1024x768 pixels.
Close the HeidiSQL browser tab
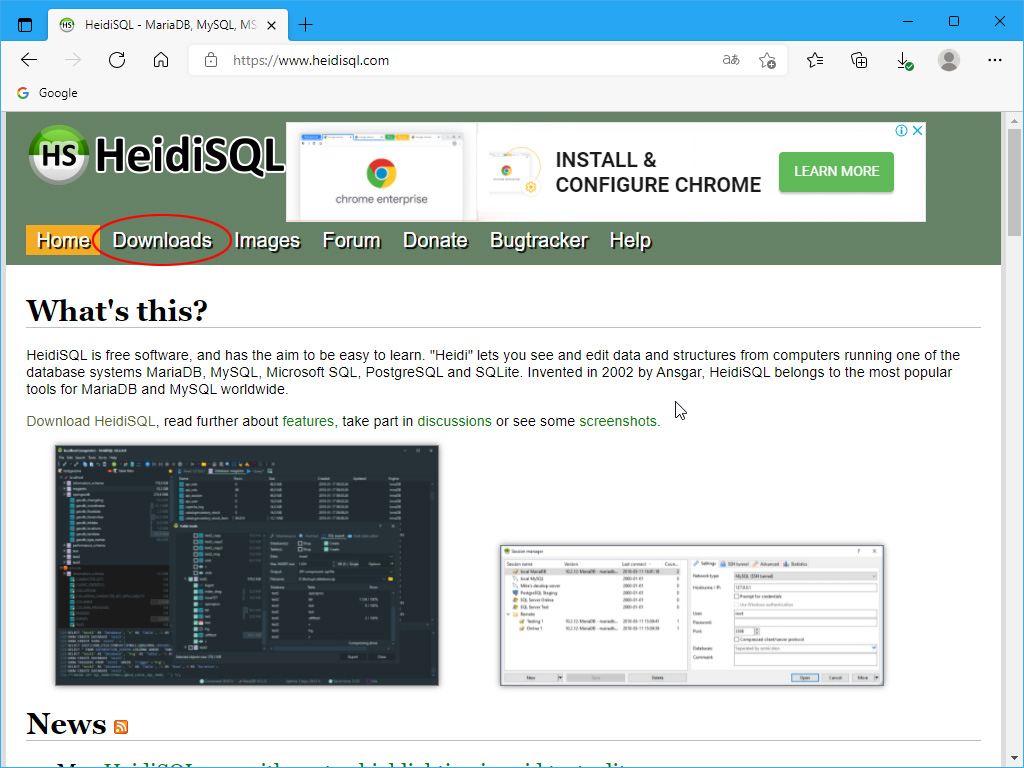pyautogui.click(x=271, y=25)
